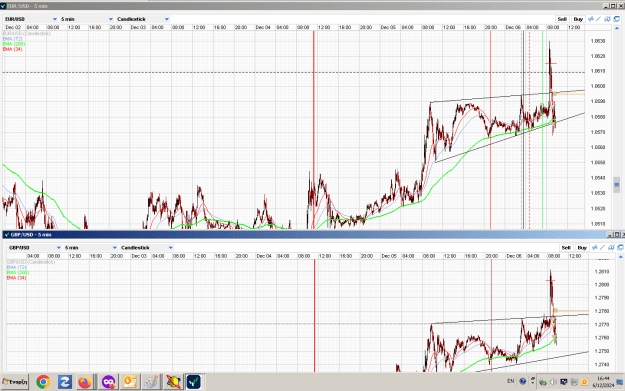Click GBP/USD price axis up arrow

621,257
